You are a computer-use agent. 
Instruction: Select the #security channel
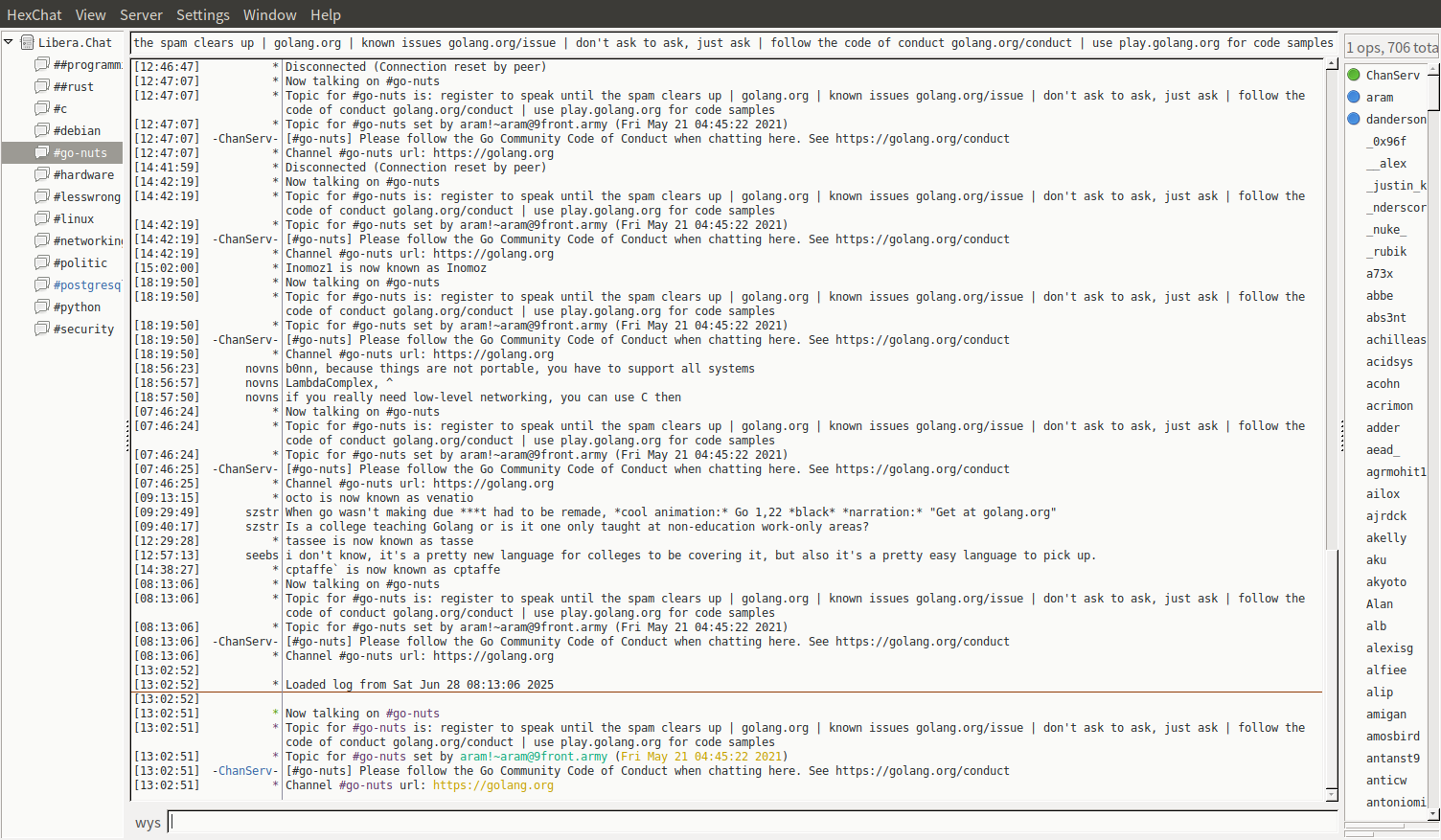[x=83, y=329]
